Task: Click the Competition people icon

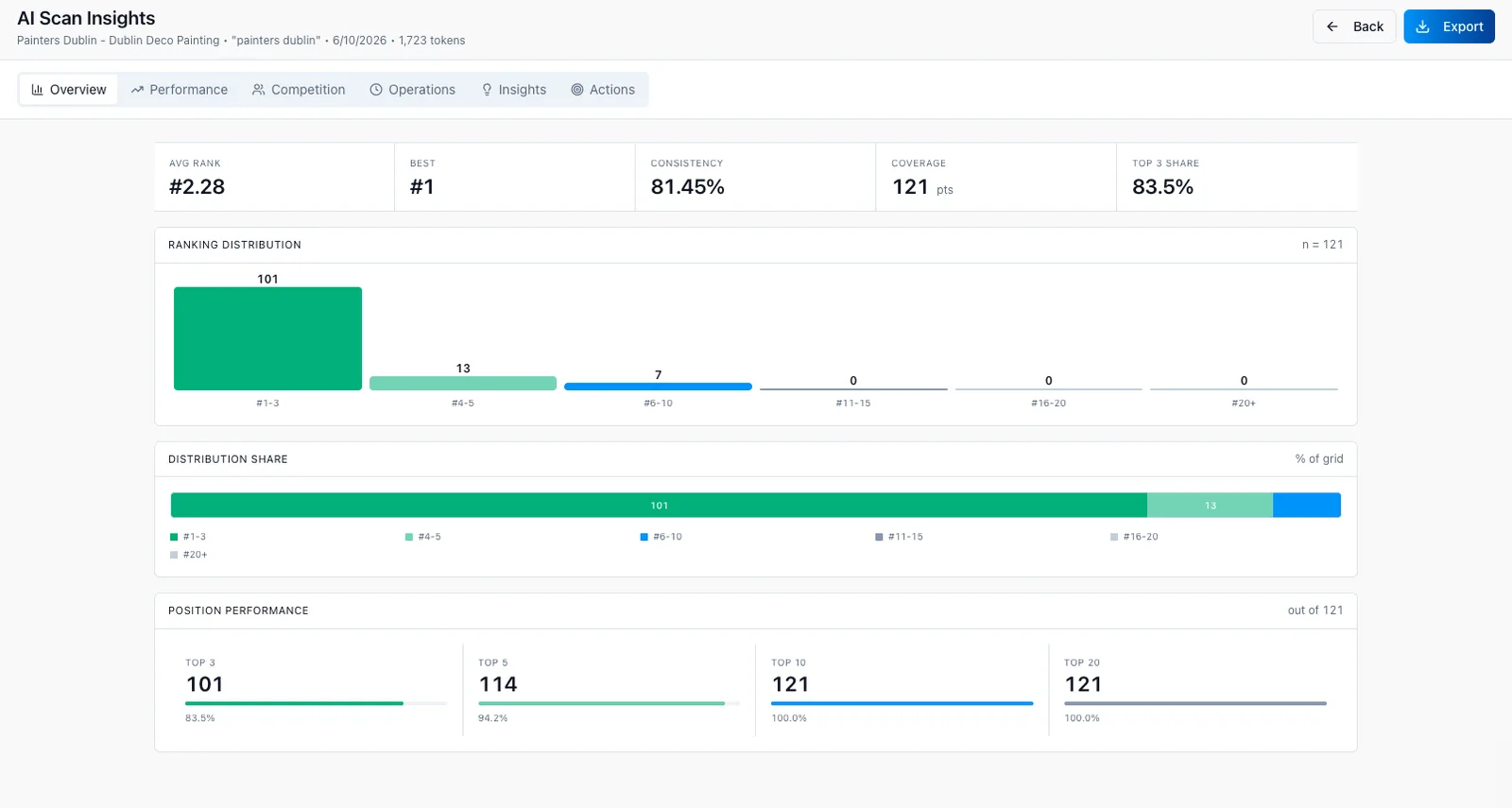Action: pos(258,90)
